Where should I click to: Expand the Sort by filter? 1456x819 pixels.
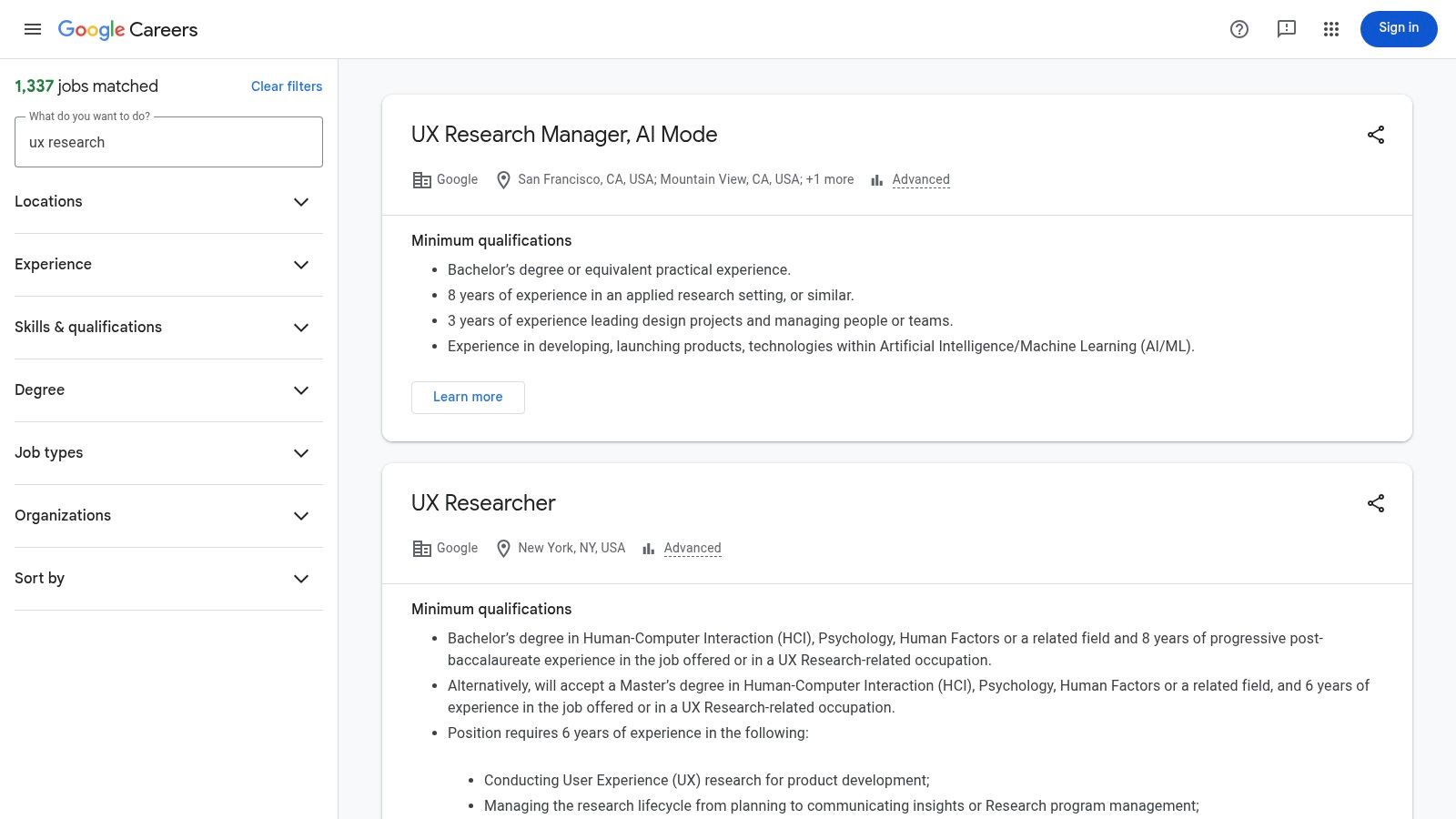coord(168,579)
